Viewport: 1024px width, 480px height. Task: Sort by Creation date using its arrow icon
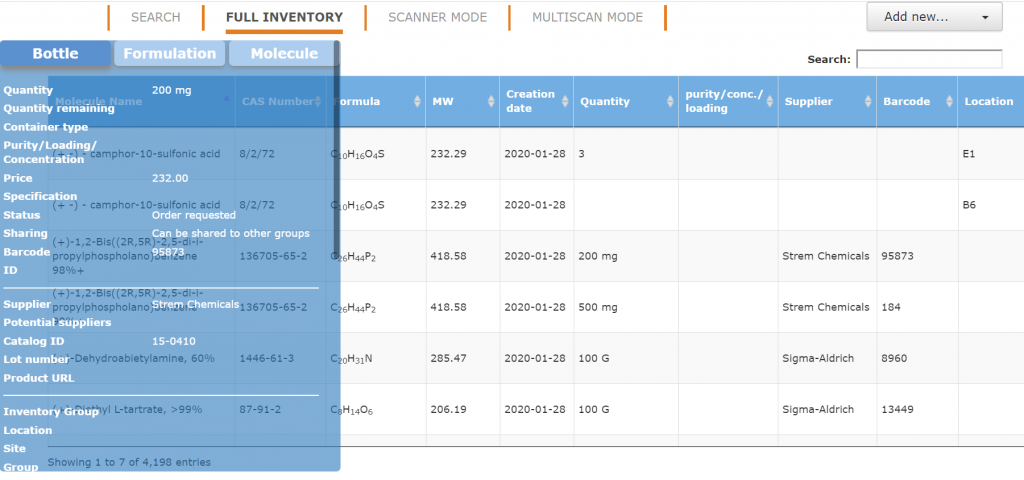tap(564, 102)
